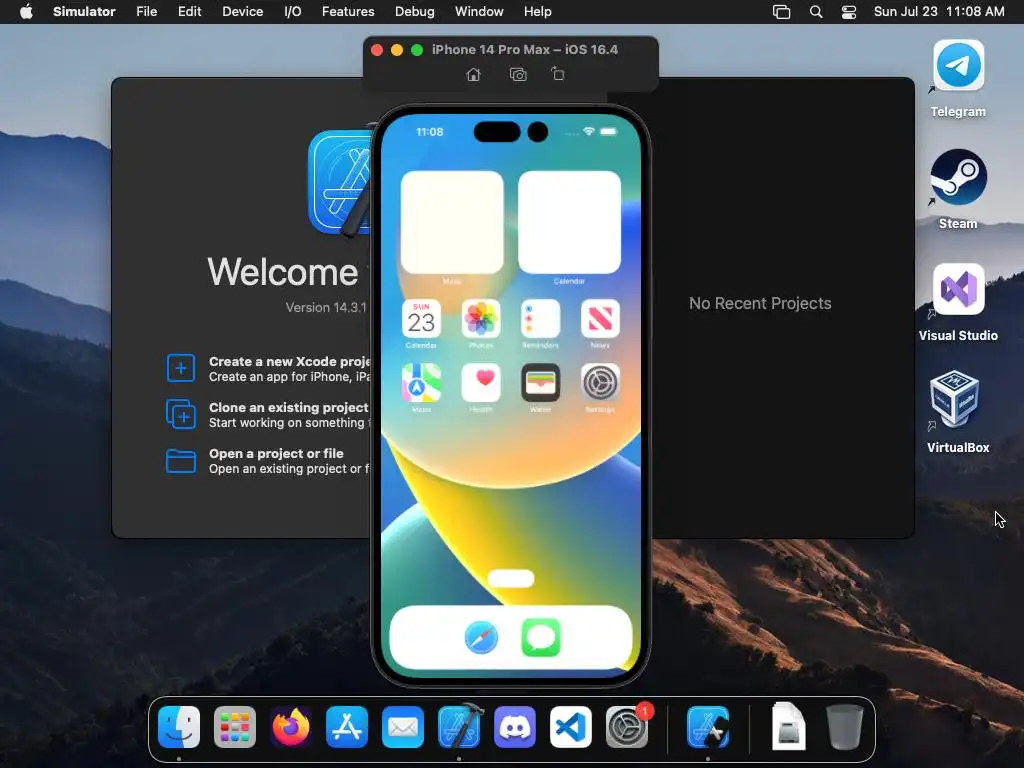Tap the iPhone home screen search pill

[511, 579]
